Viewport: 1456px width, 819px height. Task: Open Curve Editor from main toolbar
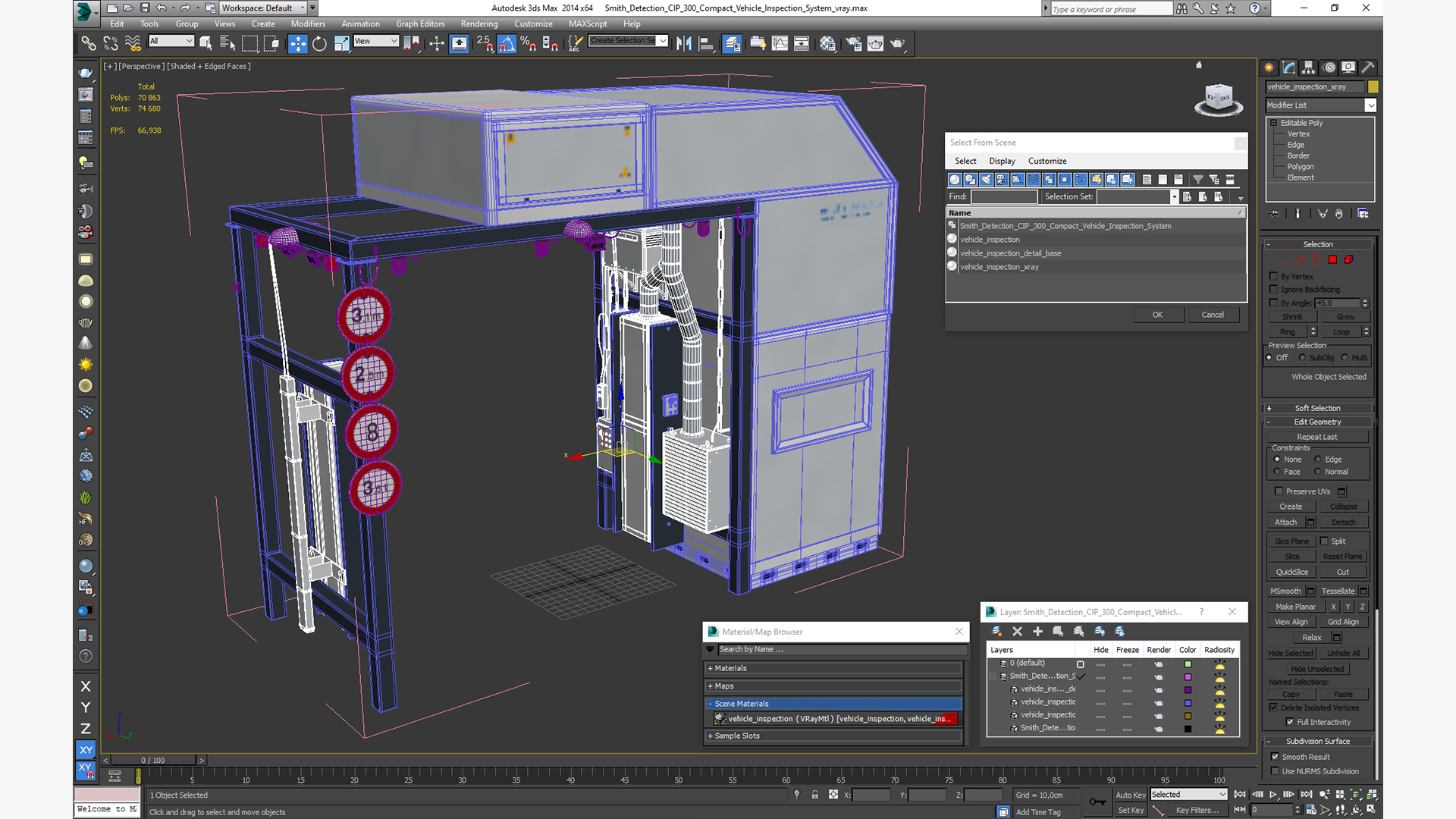780,43
